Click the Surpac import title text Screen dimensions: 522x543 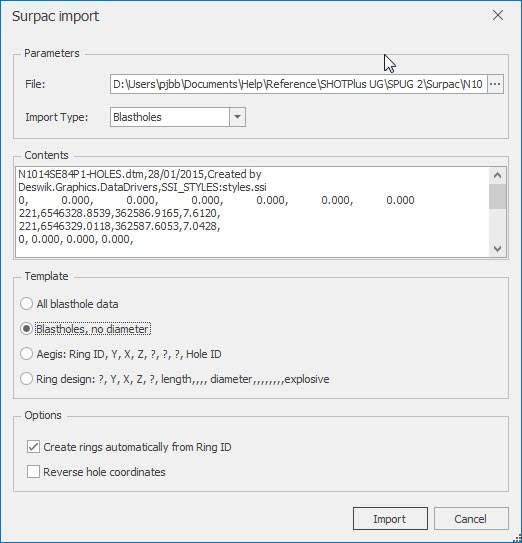pos(55,16)
